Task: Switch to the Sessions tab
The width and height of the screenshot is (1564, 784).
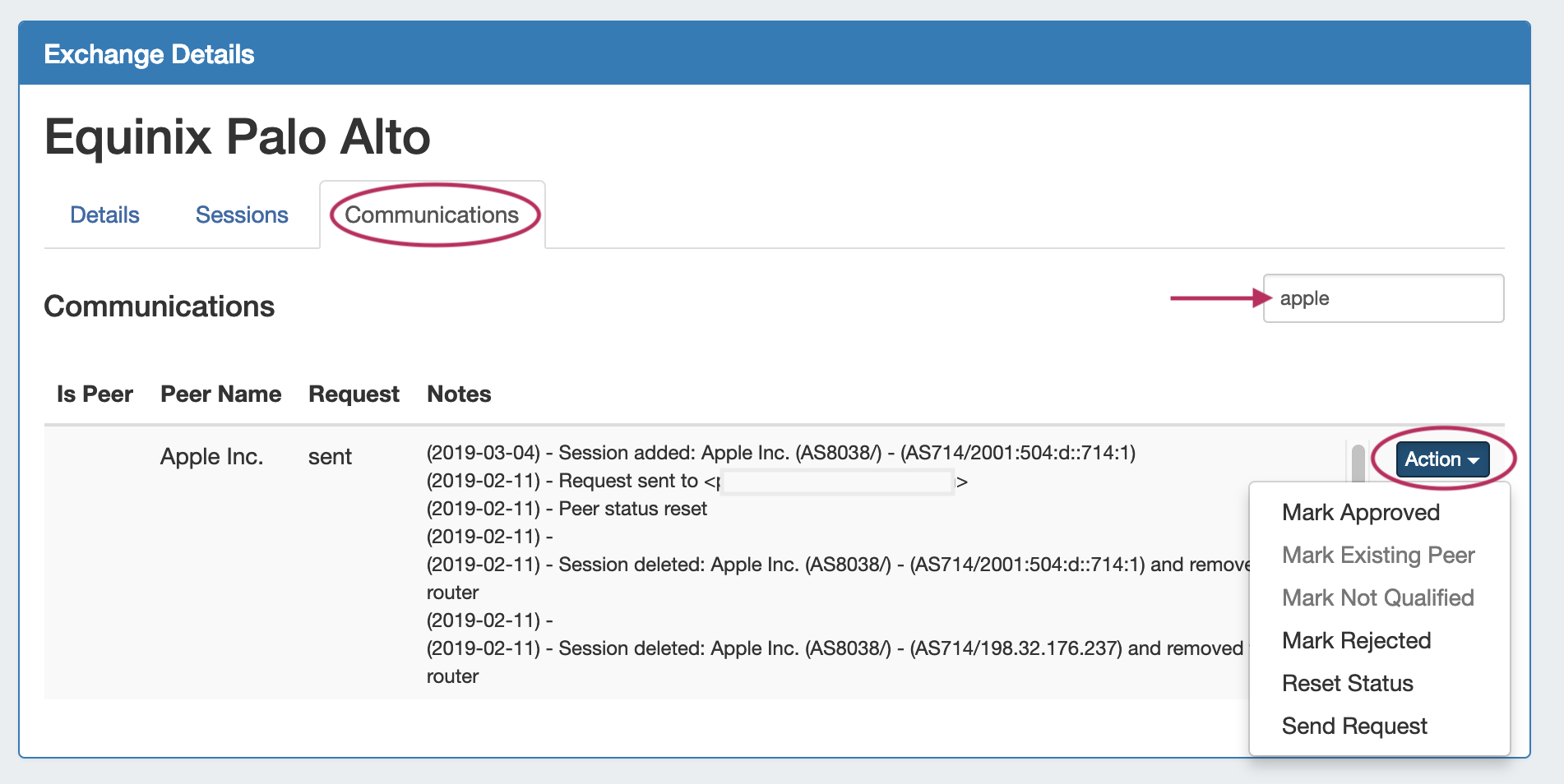Action: [x=242, y=215]
